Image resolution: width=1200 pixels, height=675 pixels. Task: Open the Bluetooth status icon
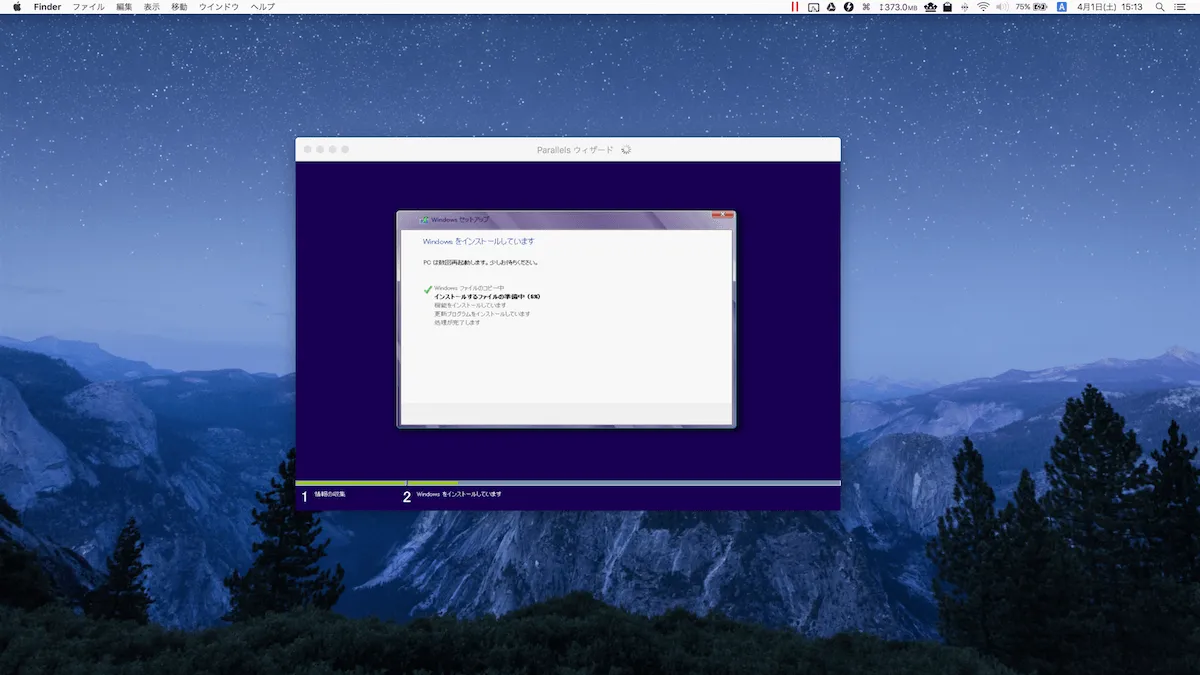(965, 7)
